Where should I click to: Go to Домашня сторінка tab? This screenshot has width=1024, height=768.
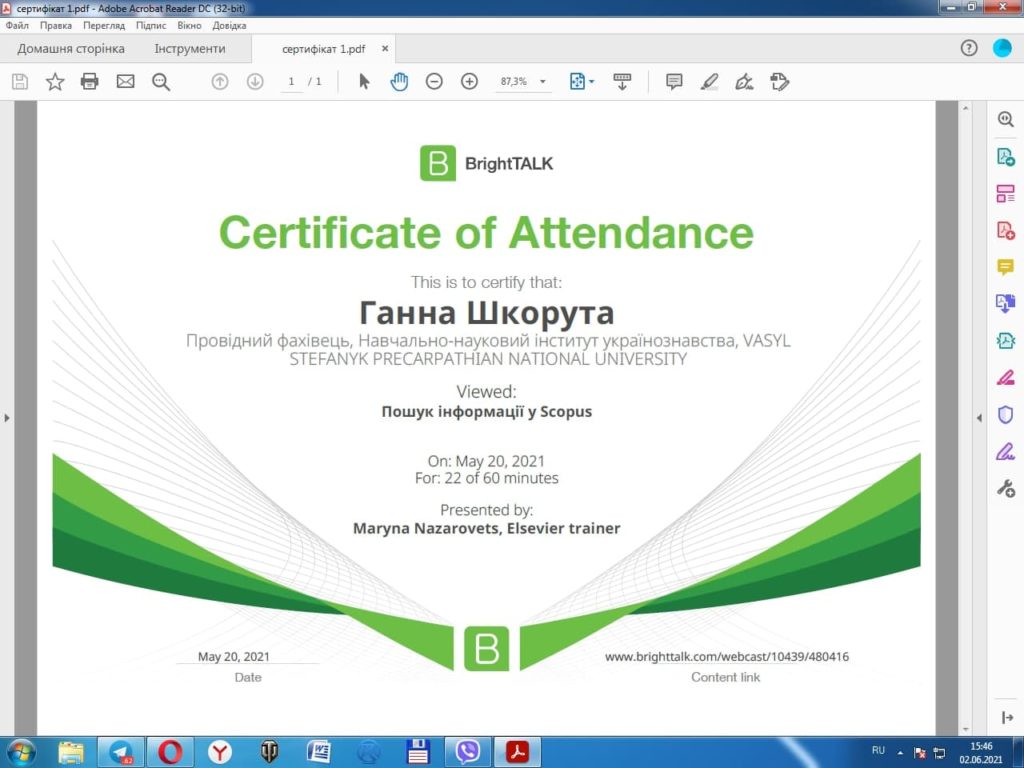coord(71,49)
